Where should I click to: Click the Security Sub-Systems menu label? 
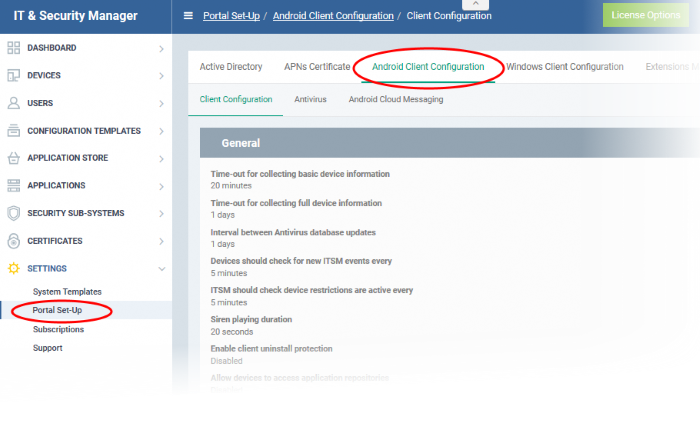76,213
